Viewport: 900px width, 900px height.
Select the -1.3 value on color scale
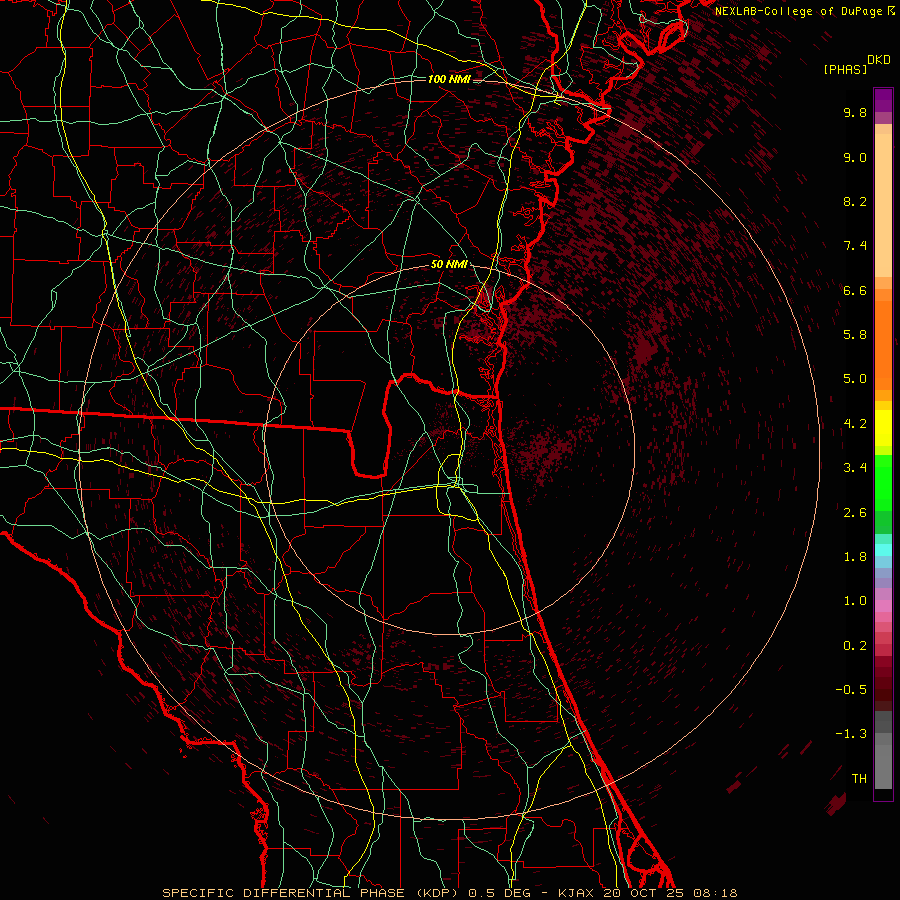pos(851,734)
